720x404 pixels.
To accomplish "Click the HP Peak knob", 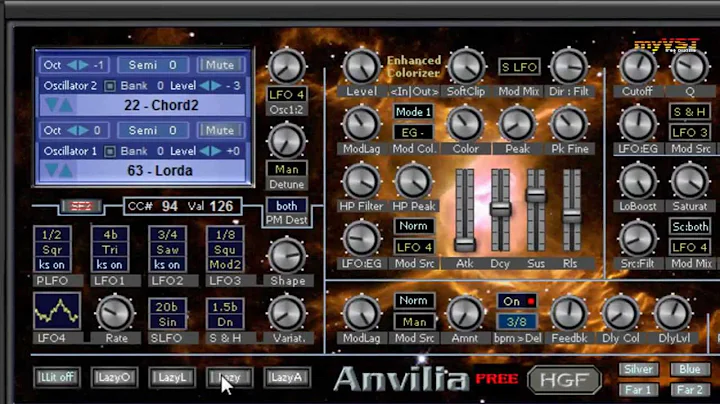I will (x=413, y=181).
